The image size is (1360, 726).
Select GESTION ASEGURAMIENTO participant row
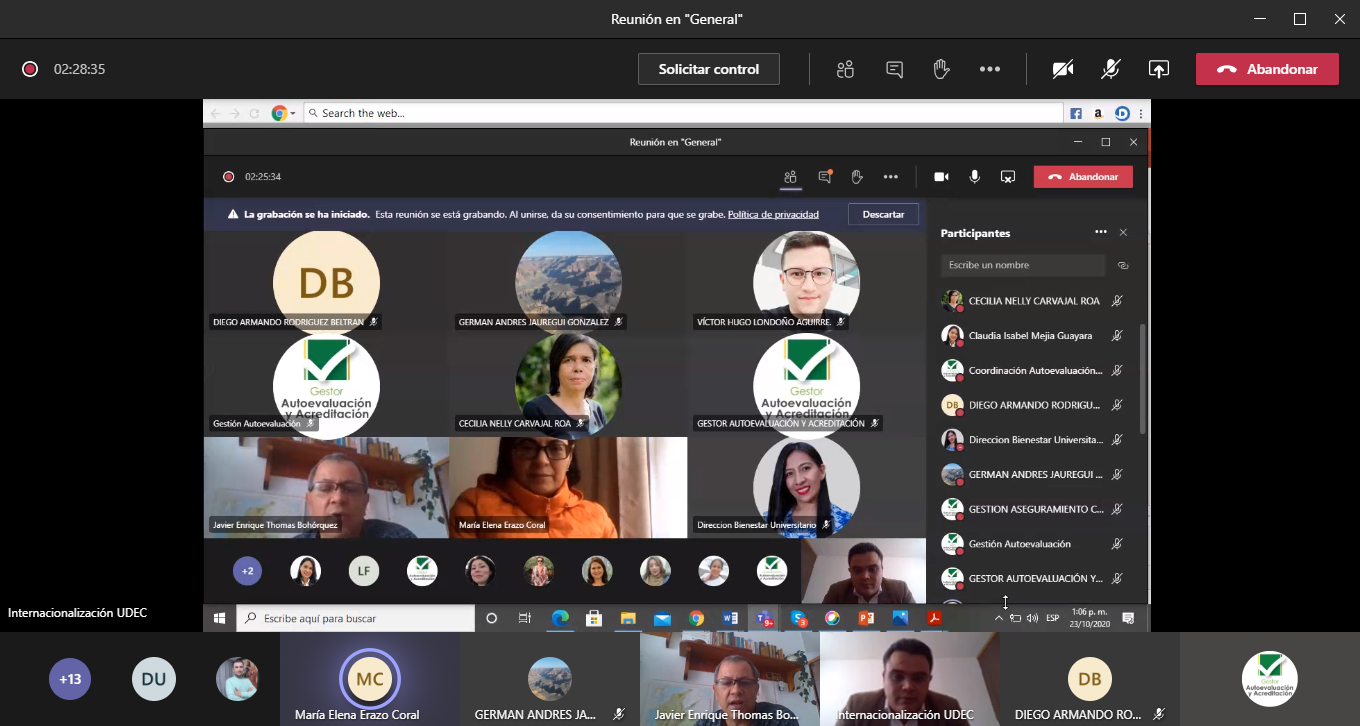[x=1034, y=509]
